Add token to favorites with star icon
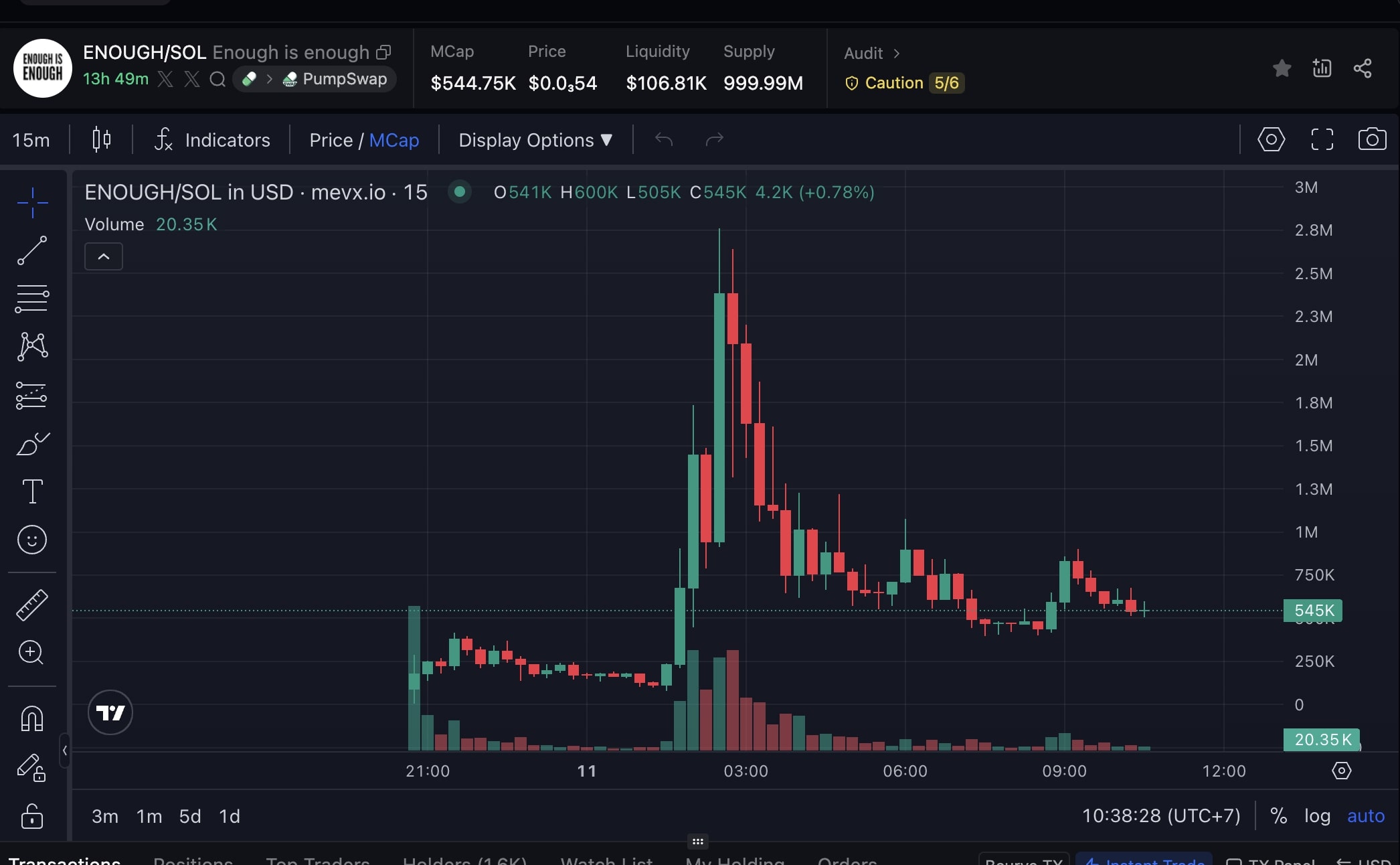 click(x=1282, y=68)
